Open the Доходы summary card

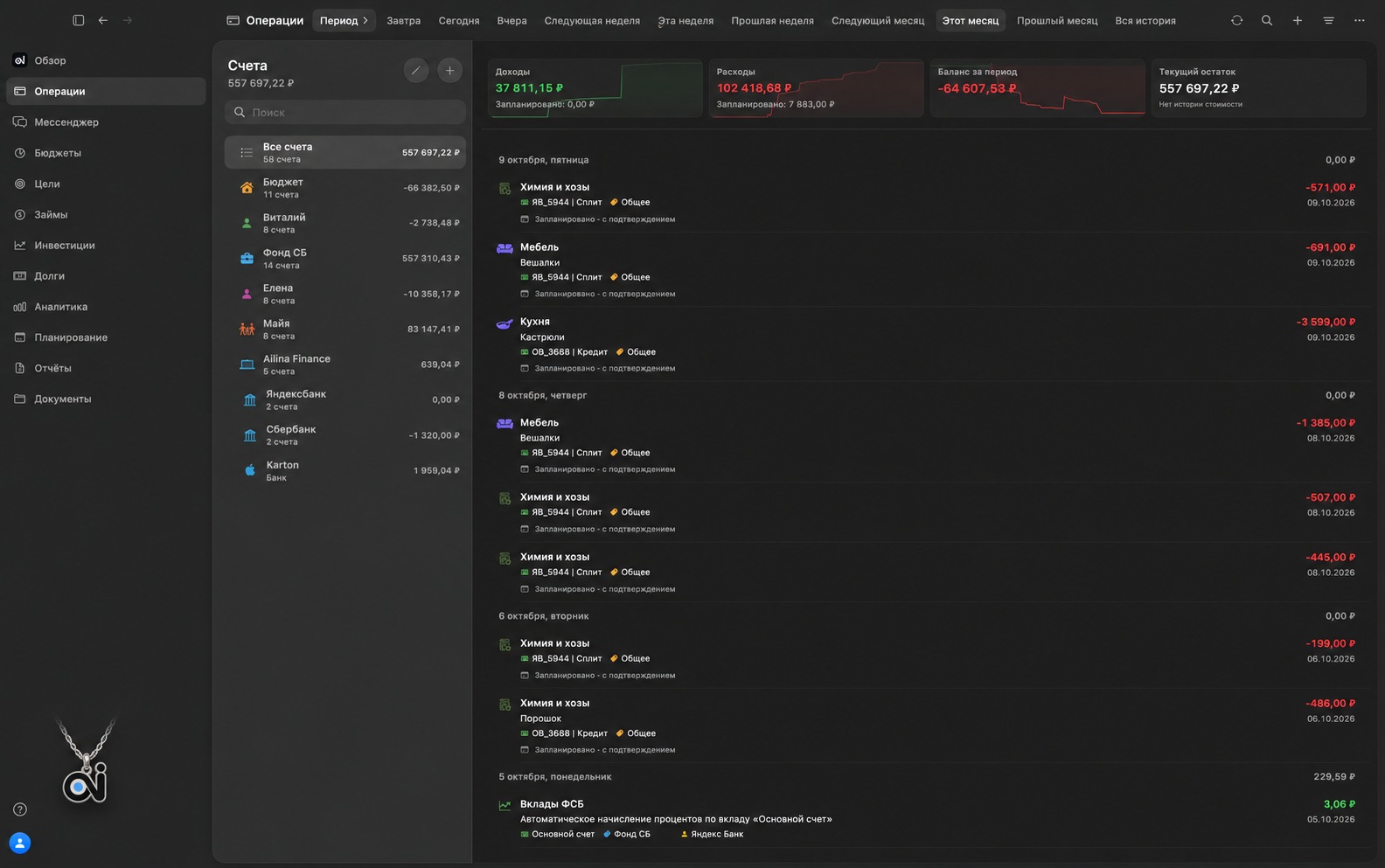pyautogui.click(x=595, y=87)
